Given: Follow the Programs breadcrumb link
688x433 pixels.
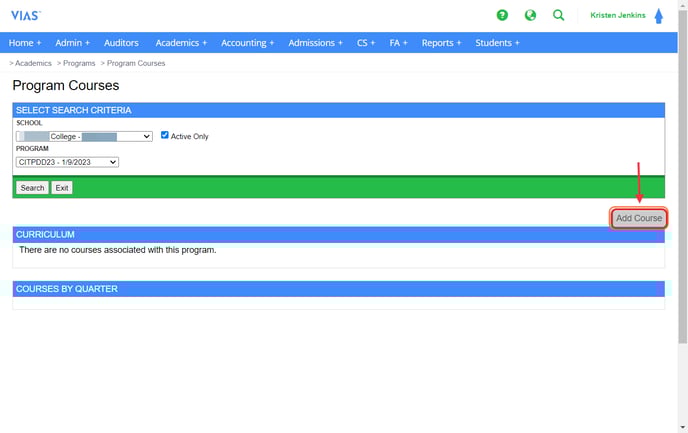Looking at the screenshot, I should tap(79, 63).
